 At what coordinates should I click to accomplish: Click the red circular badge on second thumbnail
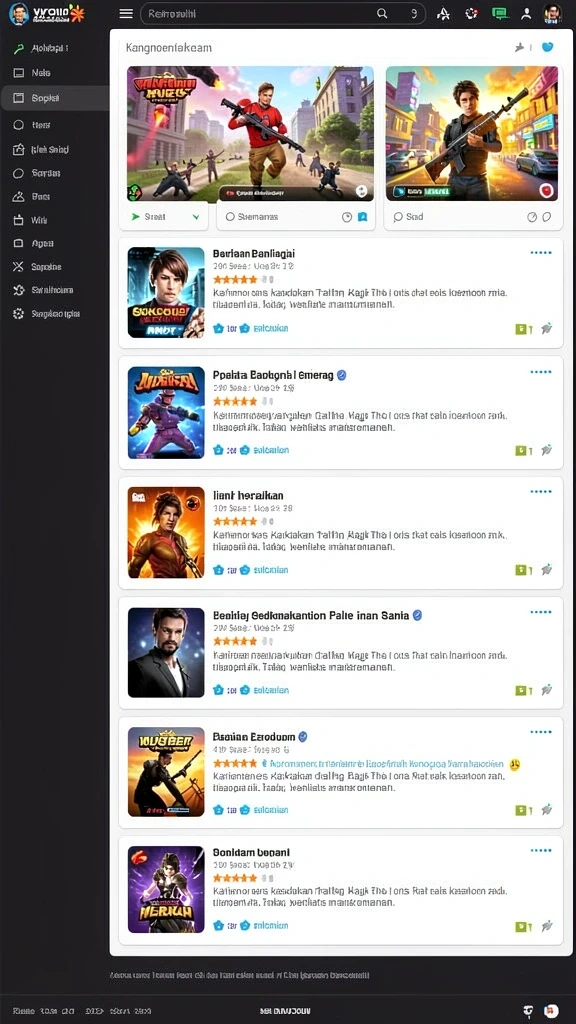(x=547, y=191)
